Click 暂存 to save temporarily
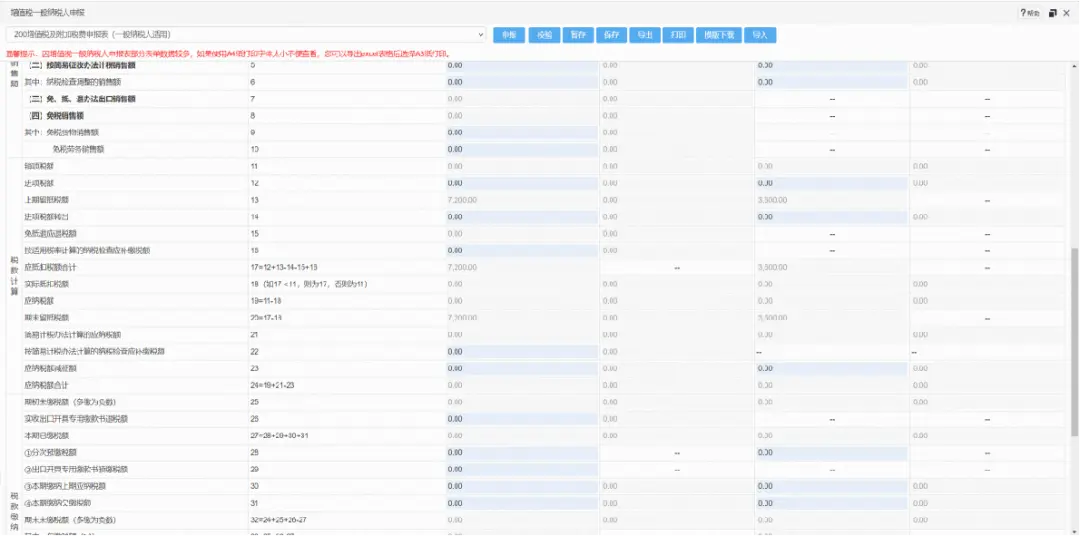 tap(577, 35)
